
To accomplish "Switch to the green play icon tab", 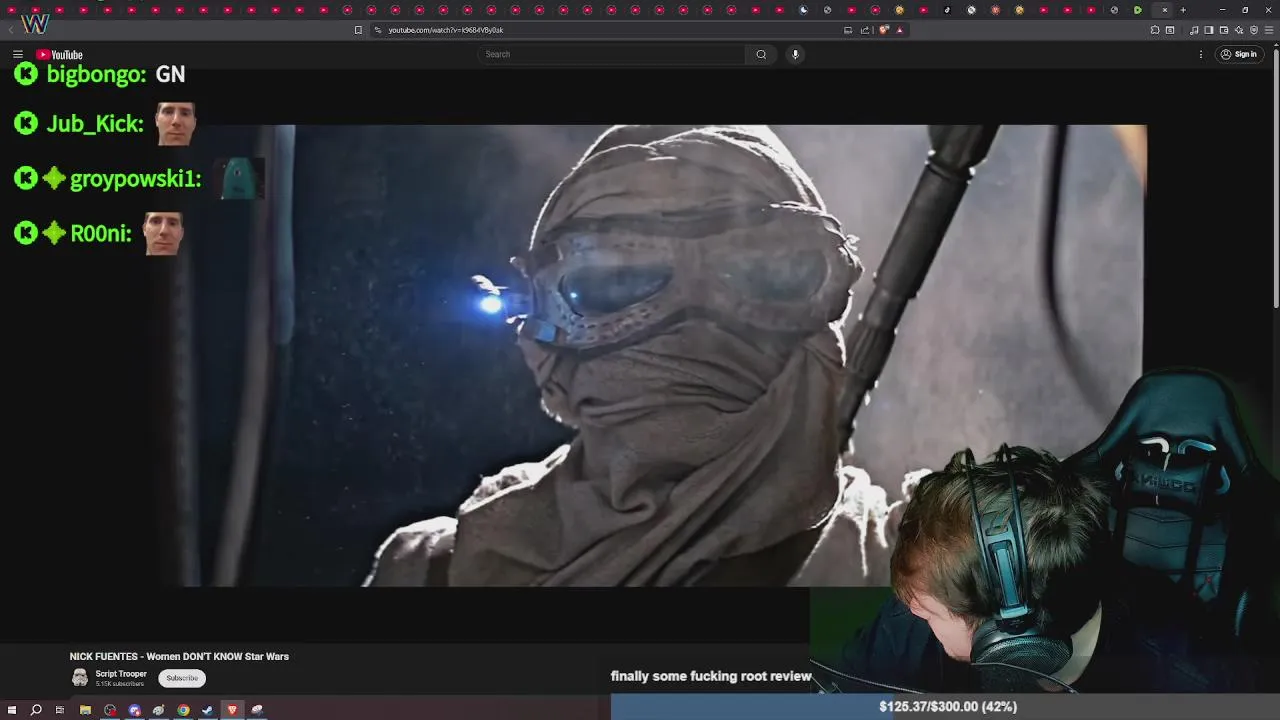I will (1138, 10).
